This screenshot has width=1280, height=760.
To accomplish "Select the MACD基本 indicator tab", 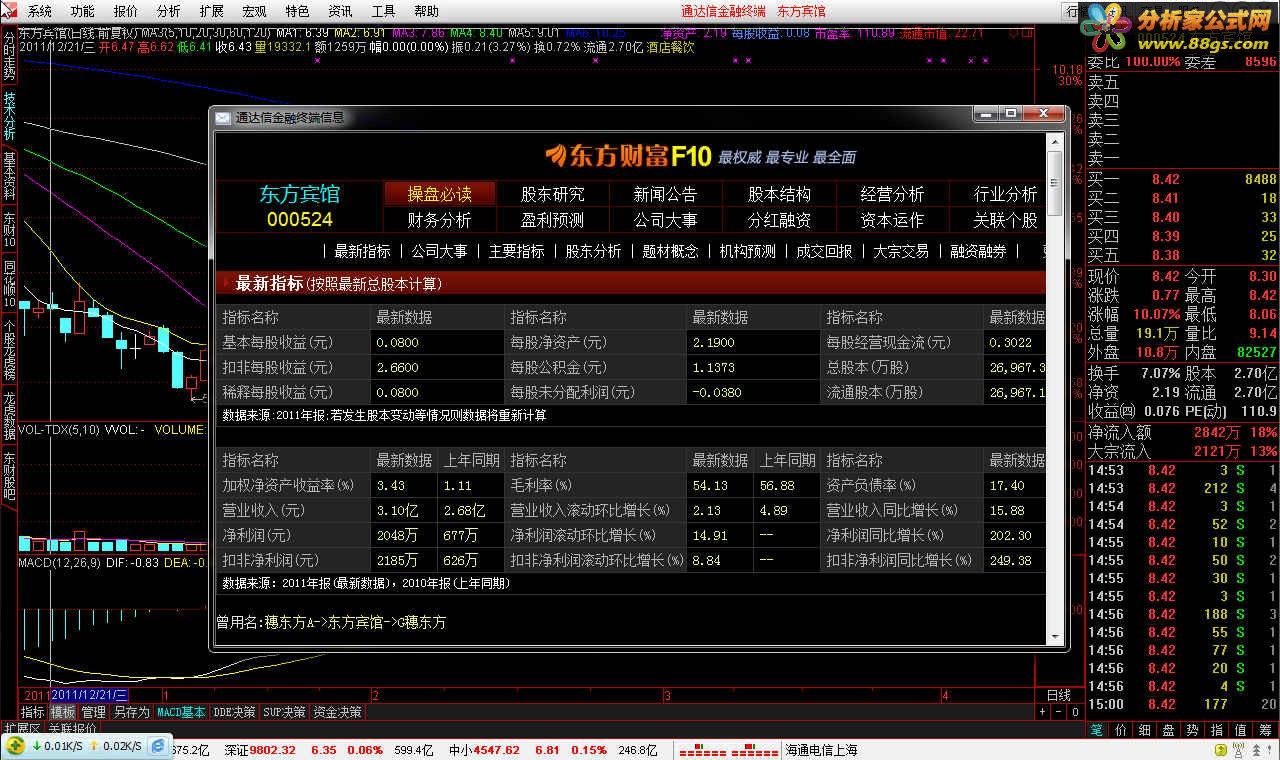I will 181,712.
